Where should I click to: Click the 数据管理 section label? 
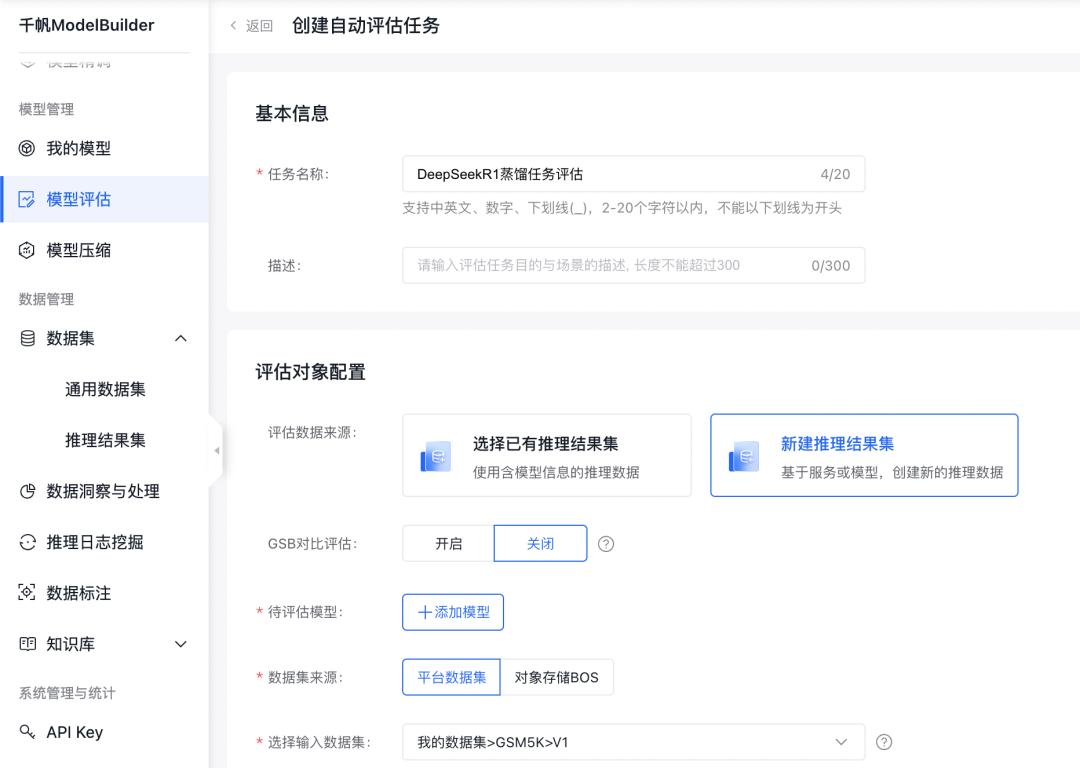tap(46, 299)
